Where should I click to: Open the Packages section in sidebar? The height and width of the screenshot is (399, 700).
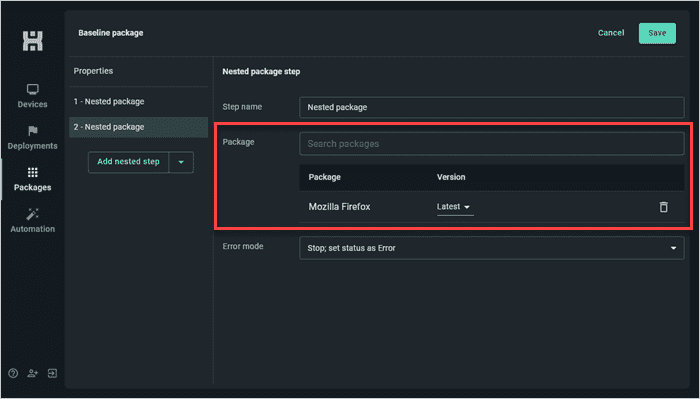tap(33, 179)
